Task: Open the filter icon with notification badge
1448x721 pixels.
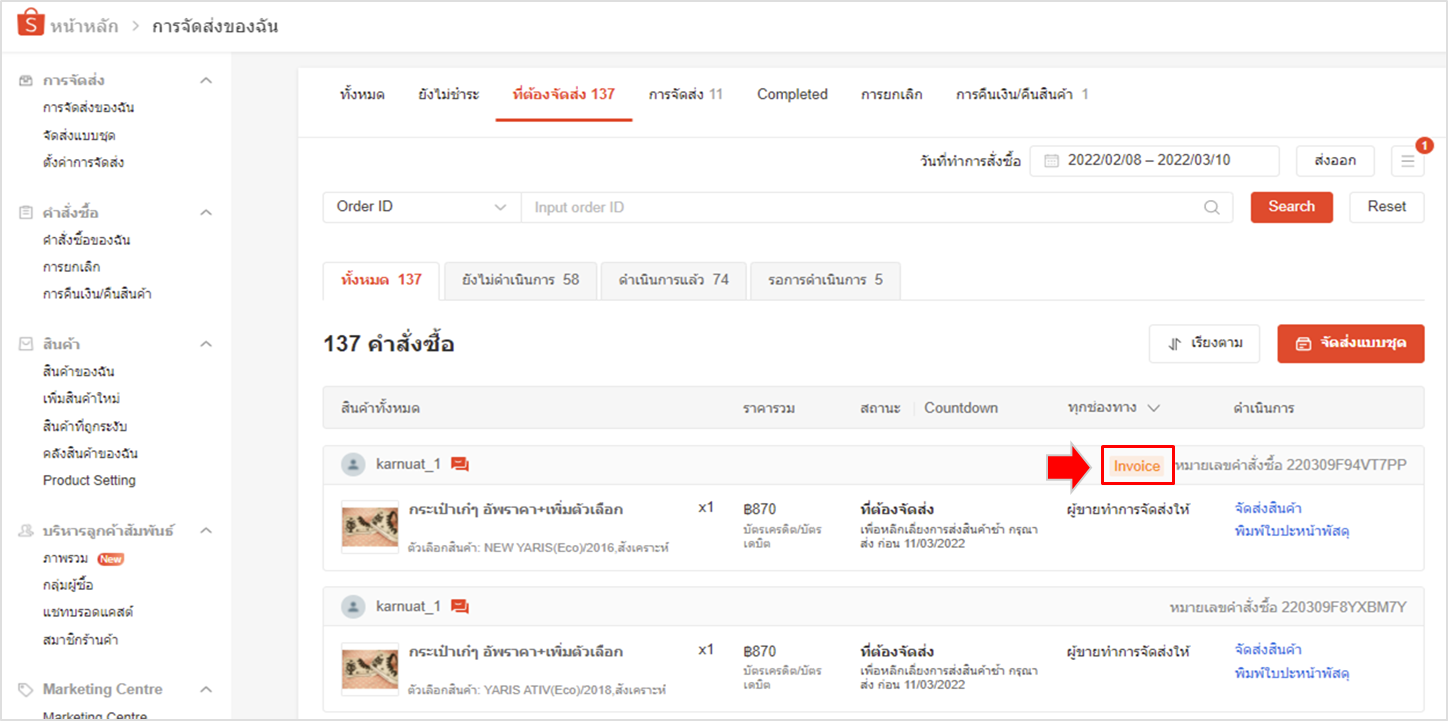Action: click(1407, 160)
